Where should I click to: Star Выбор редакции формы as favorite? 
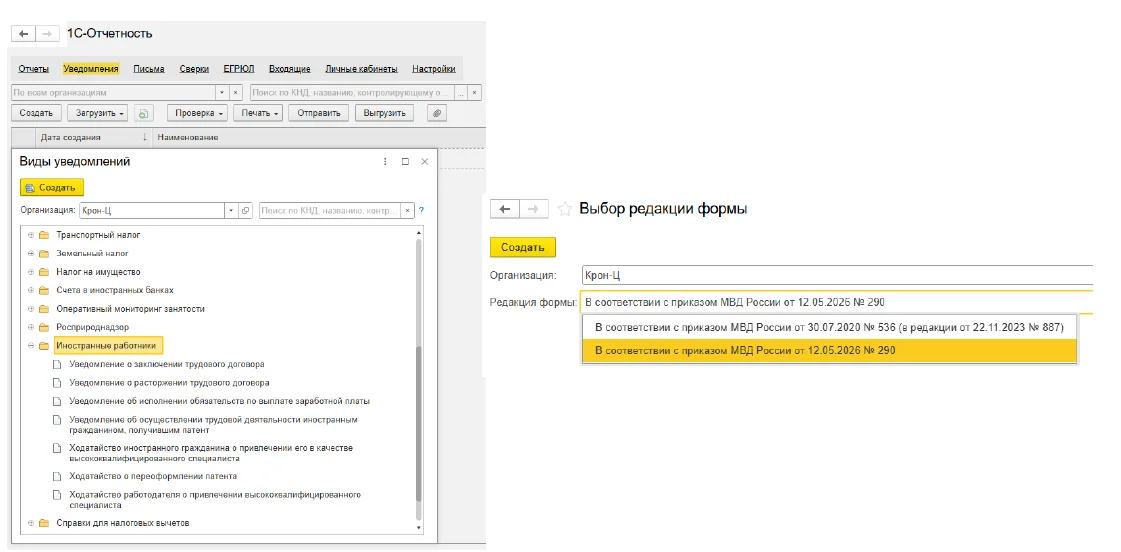565,209
